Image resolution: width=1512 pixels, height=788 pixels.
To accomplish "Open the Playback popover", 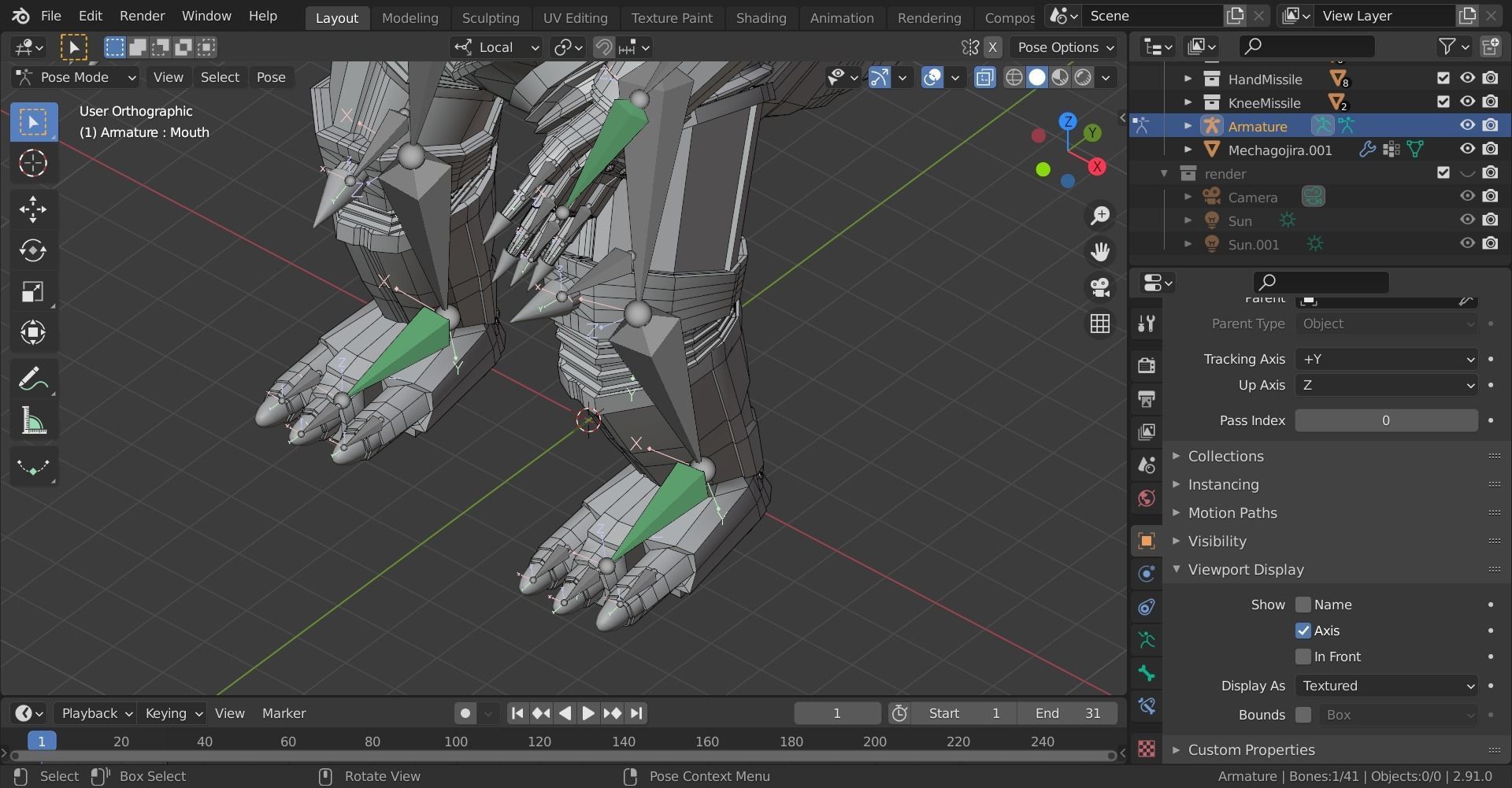I will point(95,713).
